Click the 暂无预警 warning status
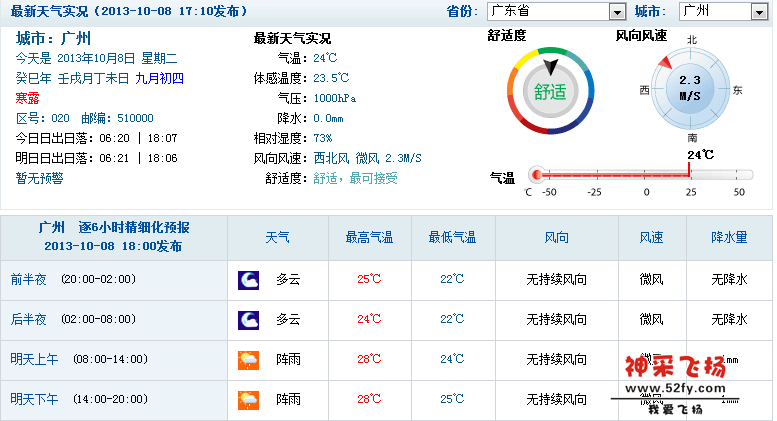This screenshot has width=777, height=421. [x=39, y=178]
